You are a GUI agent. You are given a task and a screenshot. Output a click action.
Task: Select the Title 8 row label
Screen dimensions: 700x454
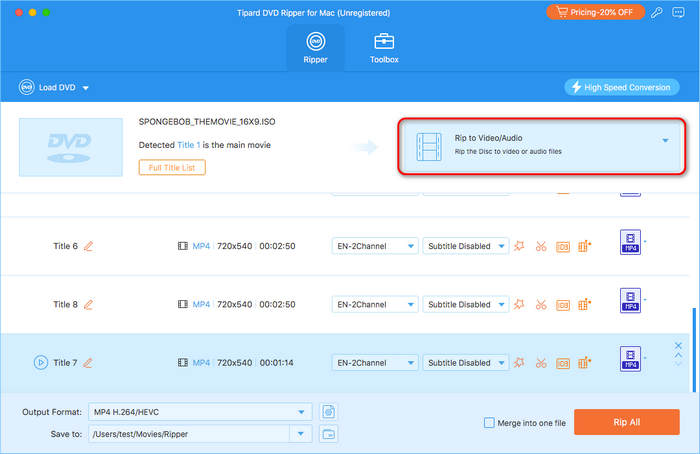65,304
